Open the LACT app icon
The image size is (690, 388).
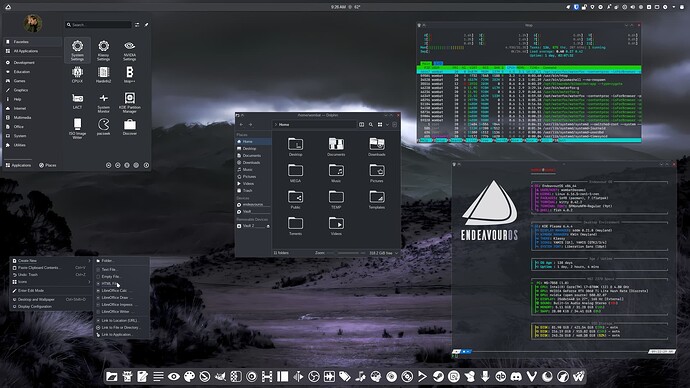point(77,101)
